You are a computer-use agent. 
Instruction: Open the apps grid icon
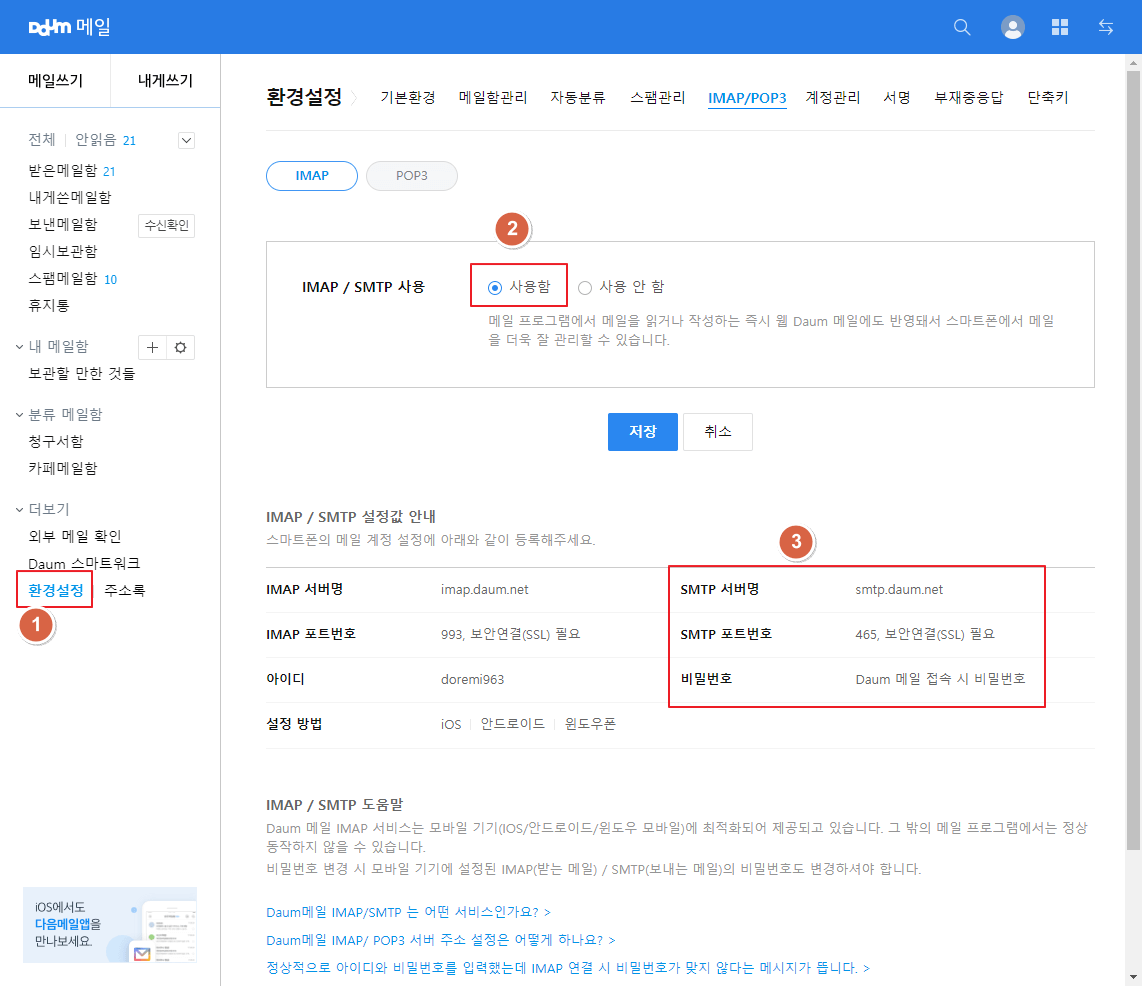1060,28
